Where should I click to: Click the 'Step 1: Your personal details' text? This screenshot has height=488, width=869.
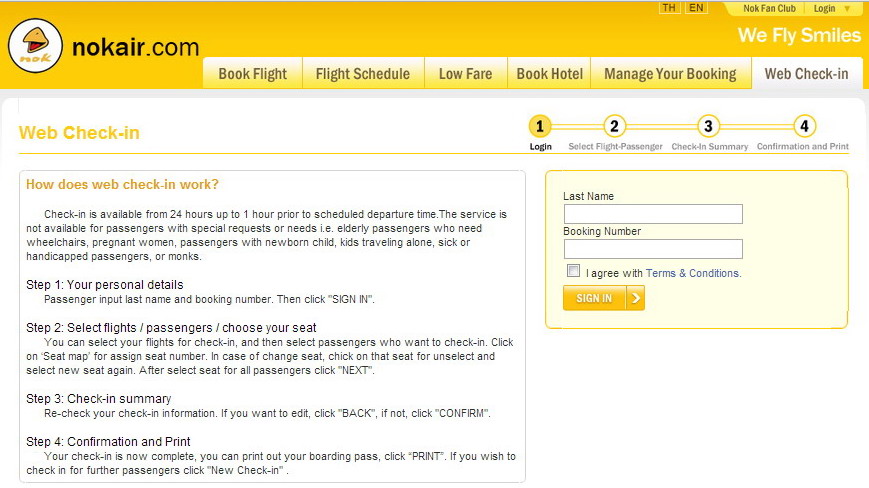click(x=105, y=285)
